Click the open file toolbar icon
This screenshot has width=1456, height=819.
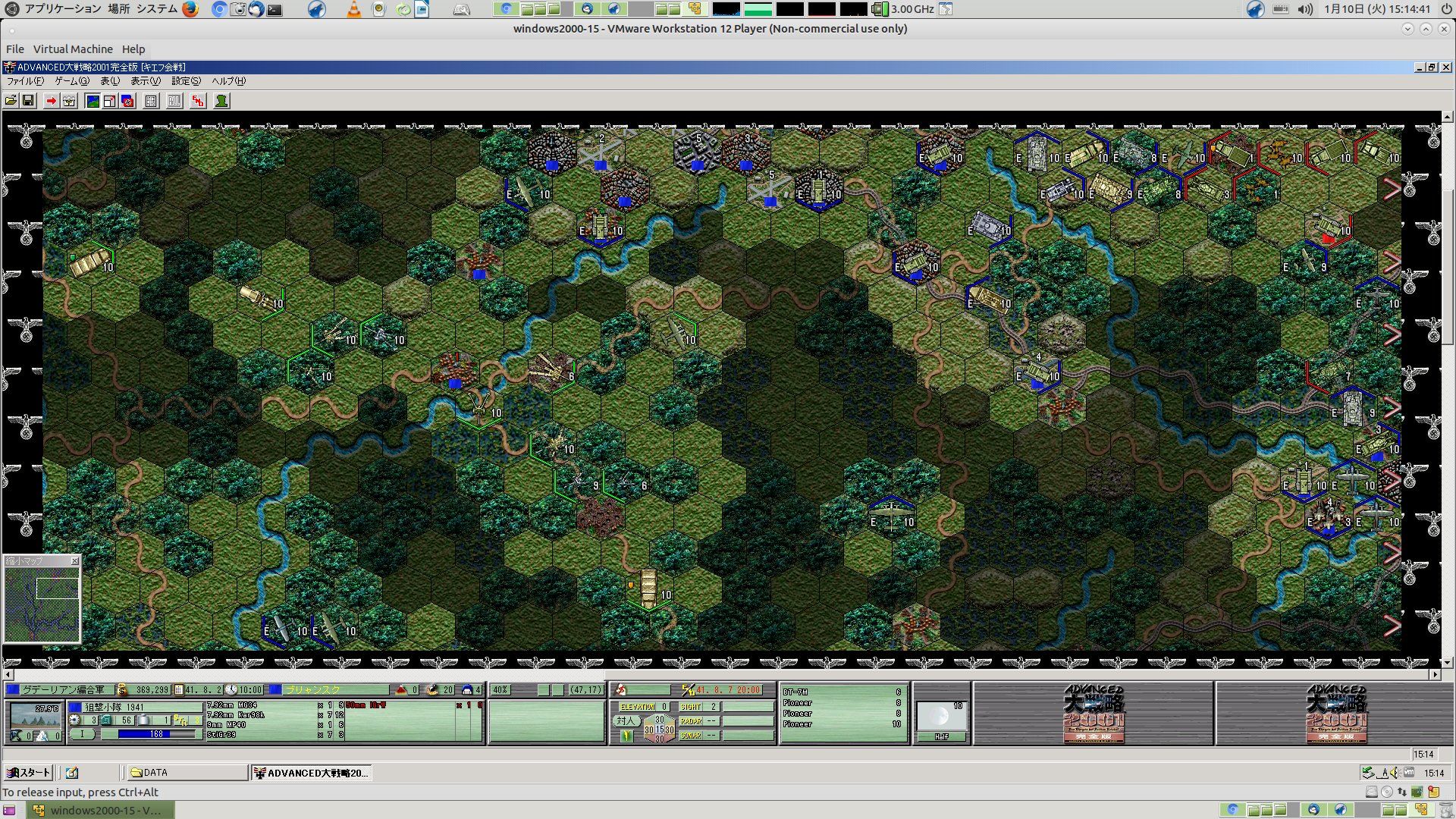[11, 101]
